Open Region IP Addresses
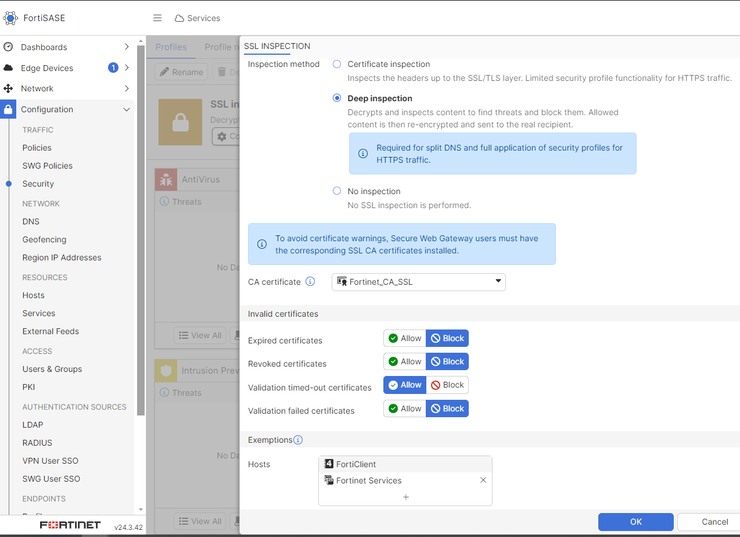This screenshot has width=740, height=537. [62, 257]
